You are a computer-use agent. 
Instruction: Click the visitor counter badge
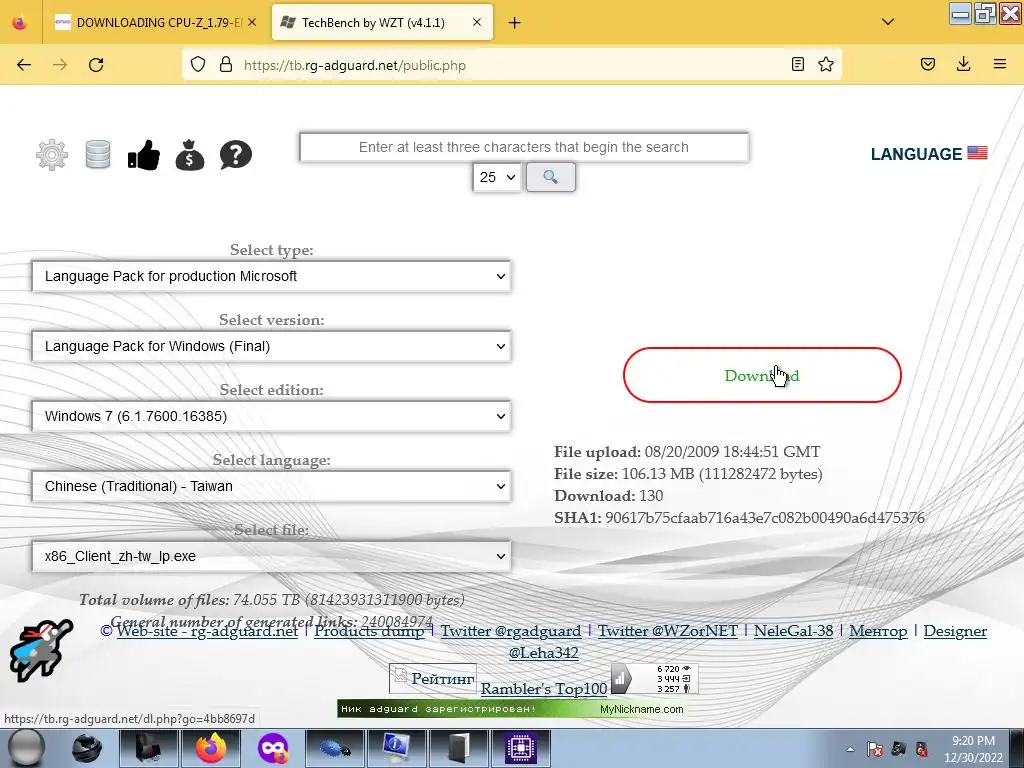[654, 679]
